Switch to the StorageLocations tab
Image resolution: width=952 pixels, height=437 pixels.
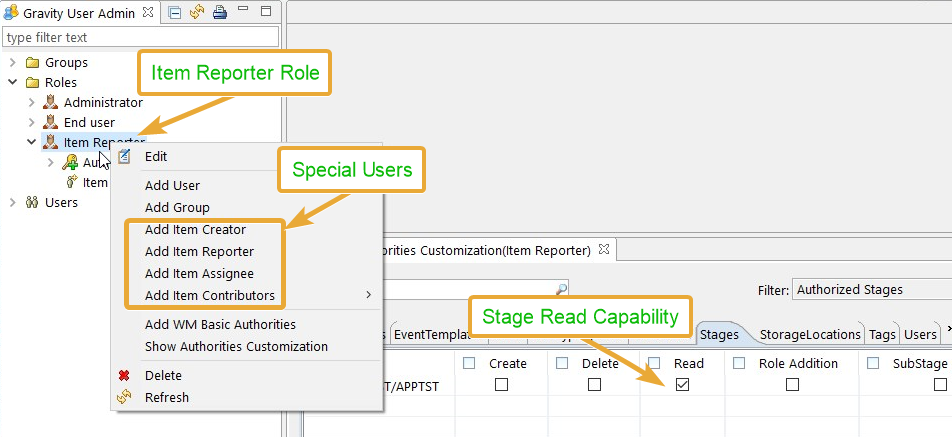click(810, 334)
